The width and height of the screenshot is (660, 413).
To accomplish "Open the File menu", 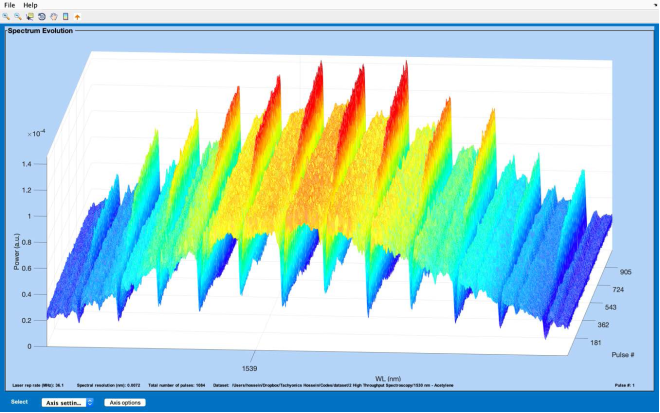I will click(9, 5).
